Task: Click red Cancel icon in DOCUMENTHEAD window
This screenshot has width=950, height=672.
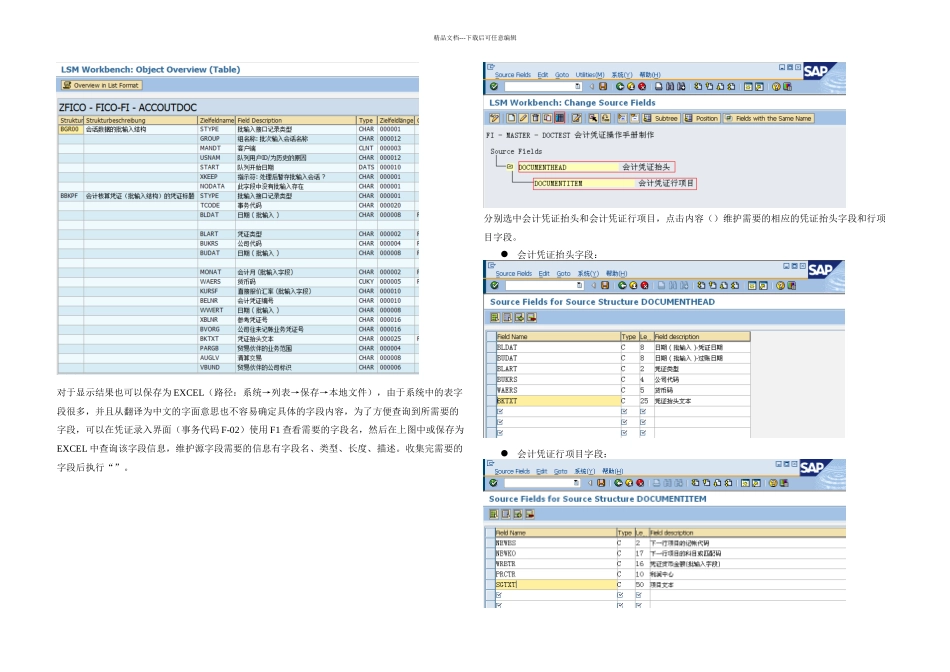Action: coord(645,285)
